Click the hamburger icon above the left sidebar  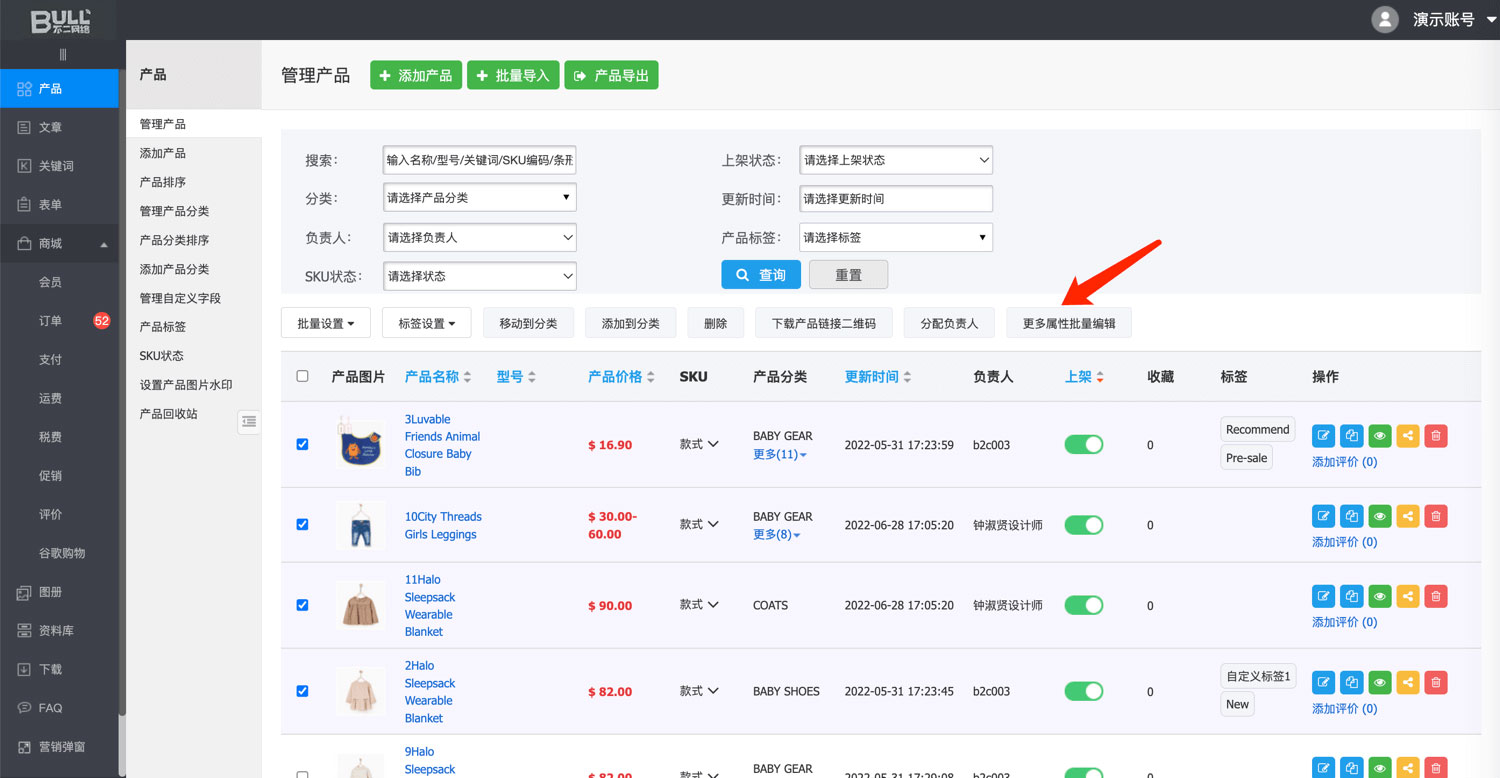pos(62,55)
